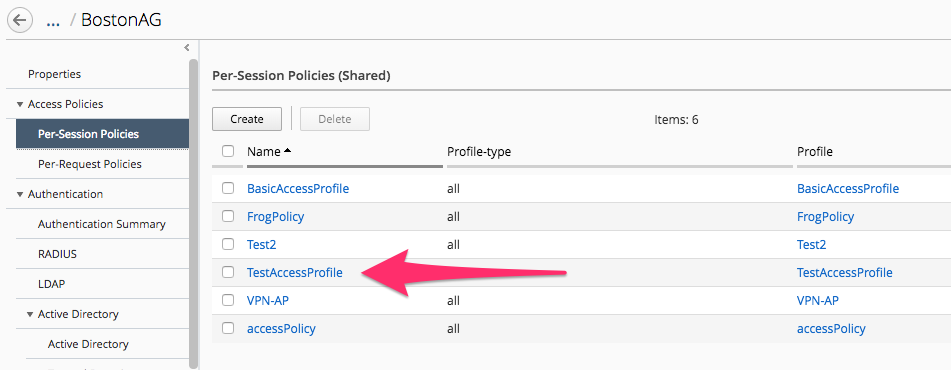The height and width of the screenshot is (370, 951).
Task: Go back using the circular arrow icon
Action: point(20,20)
